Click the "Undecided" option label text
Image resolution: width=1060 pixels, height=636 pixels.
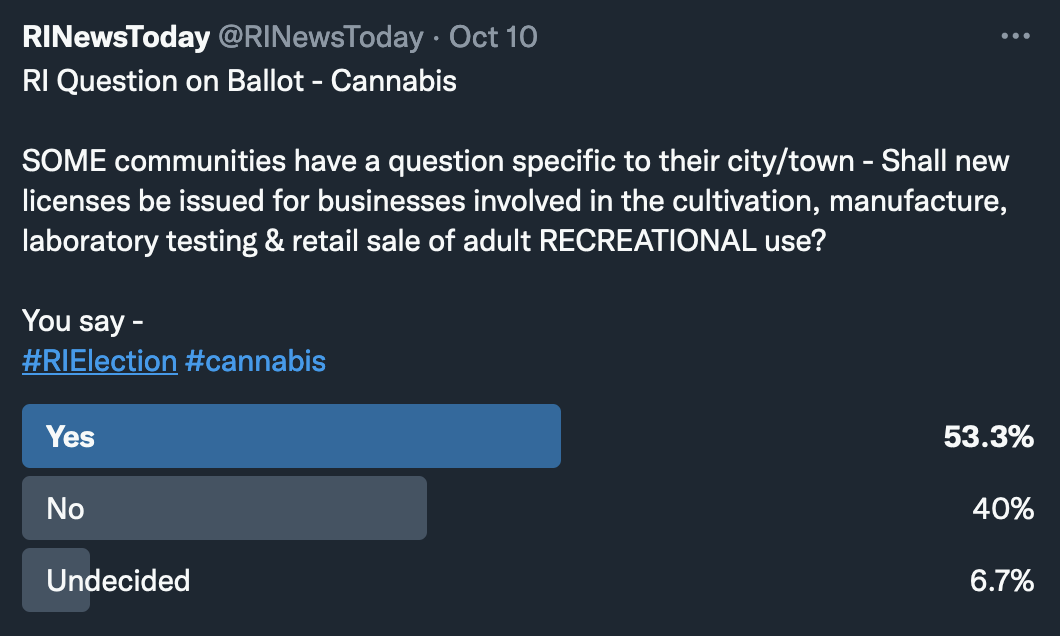118,581
